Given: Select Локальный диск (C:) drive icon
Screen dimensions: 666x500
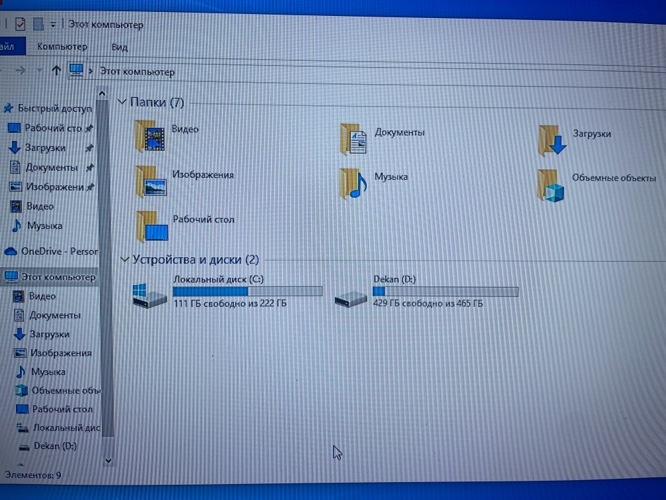Looking at the screenshot, I should (149, 295).
